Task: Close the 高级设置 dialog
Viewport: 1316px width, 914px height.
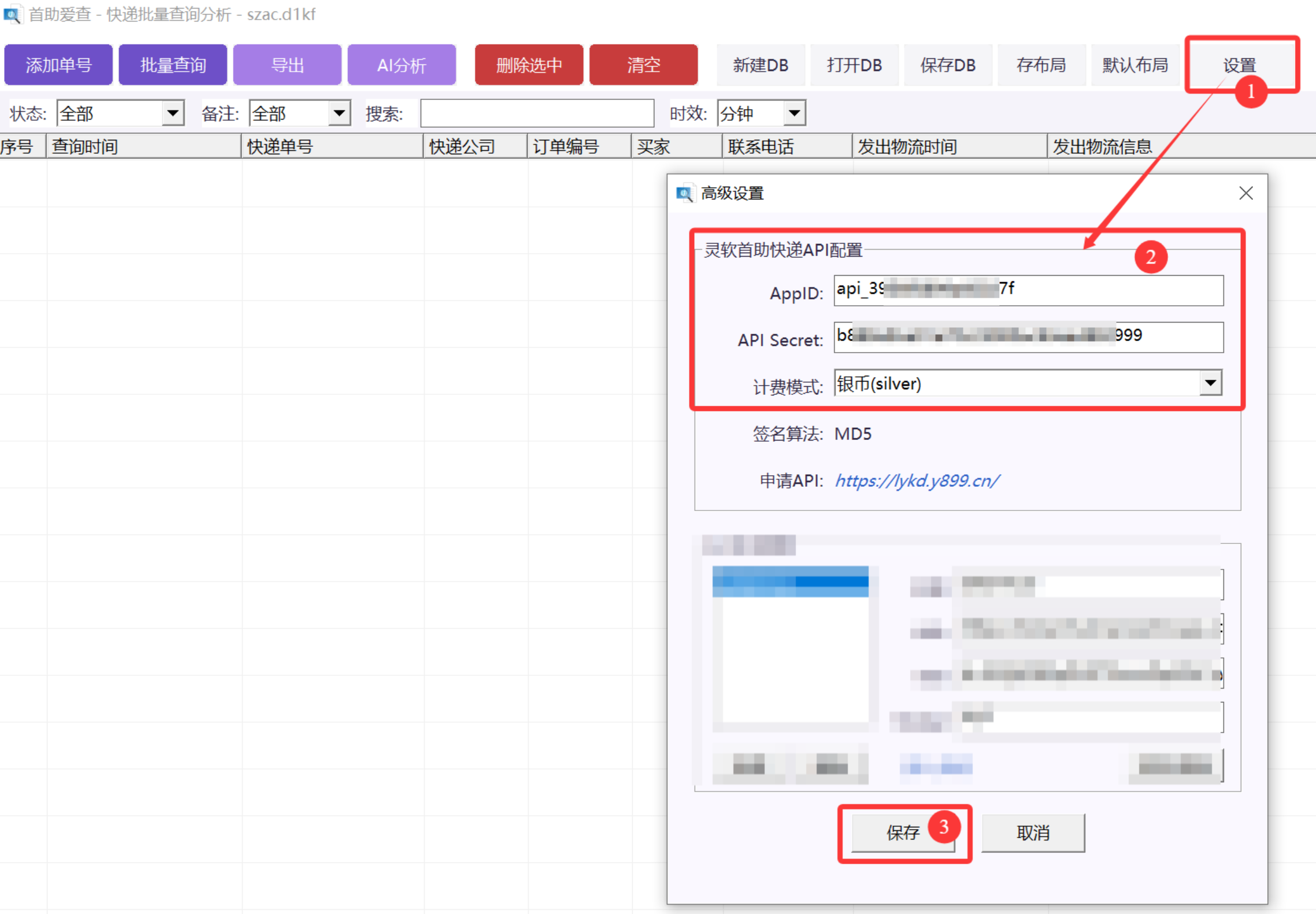Action: [x=1246, y=193]
